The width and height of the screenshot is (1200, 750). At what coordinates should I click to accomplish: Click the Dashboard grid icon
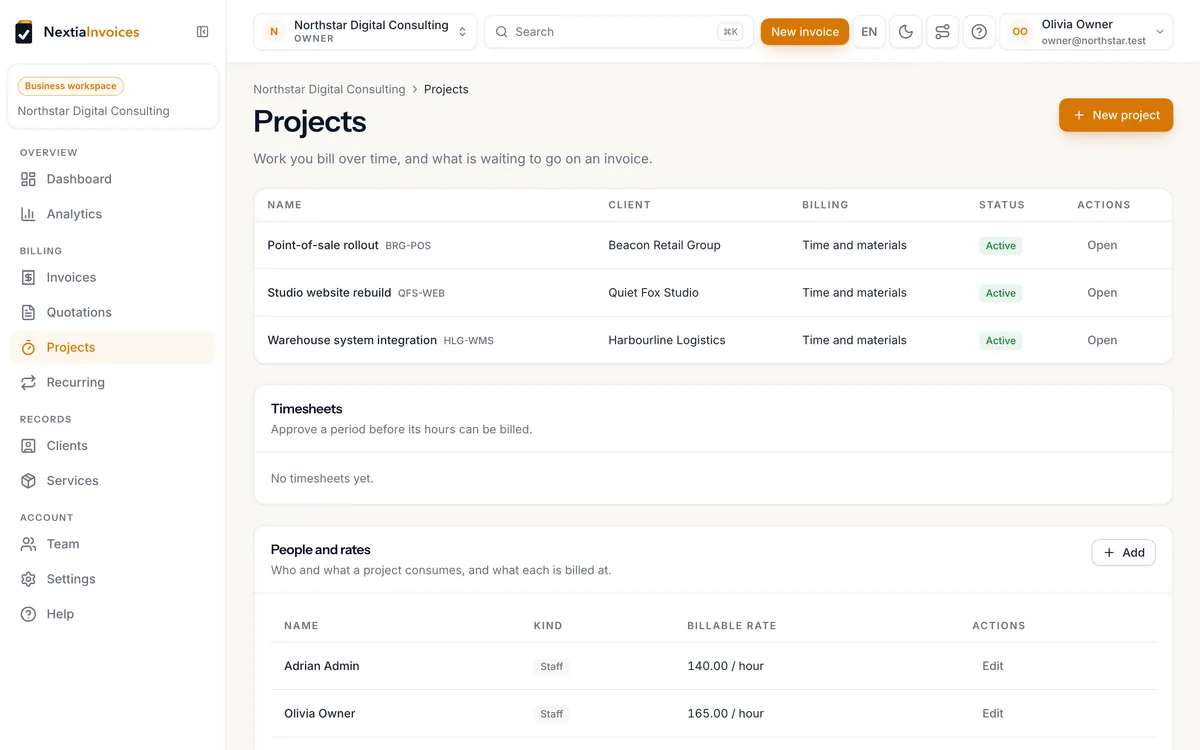click(28, 179)
